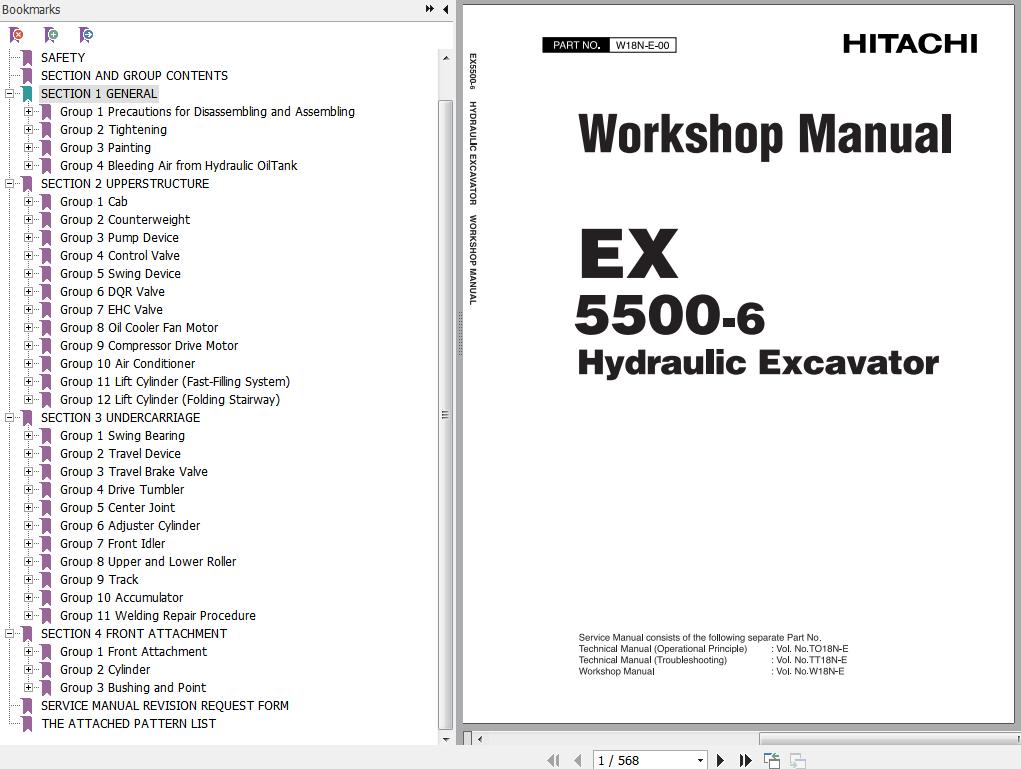
Task: Collapse the SECTION 2 UPPERSTRUCTURE tree node
Action: tap(10, 184)
